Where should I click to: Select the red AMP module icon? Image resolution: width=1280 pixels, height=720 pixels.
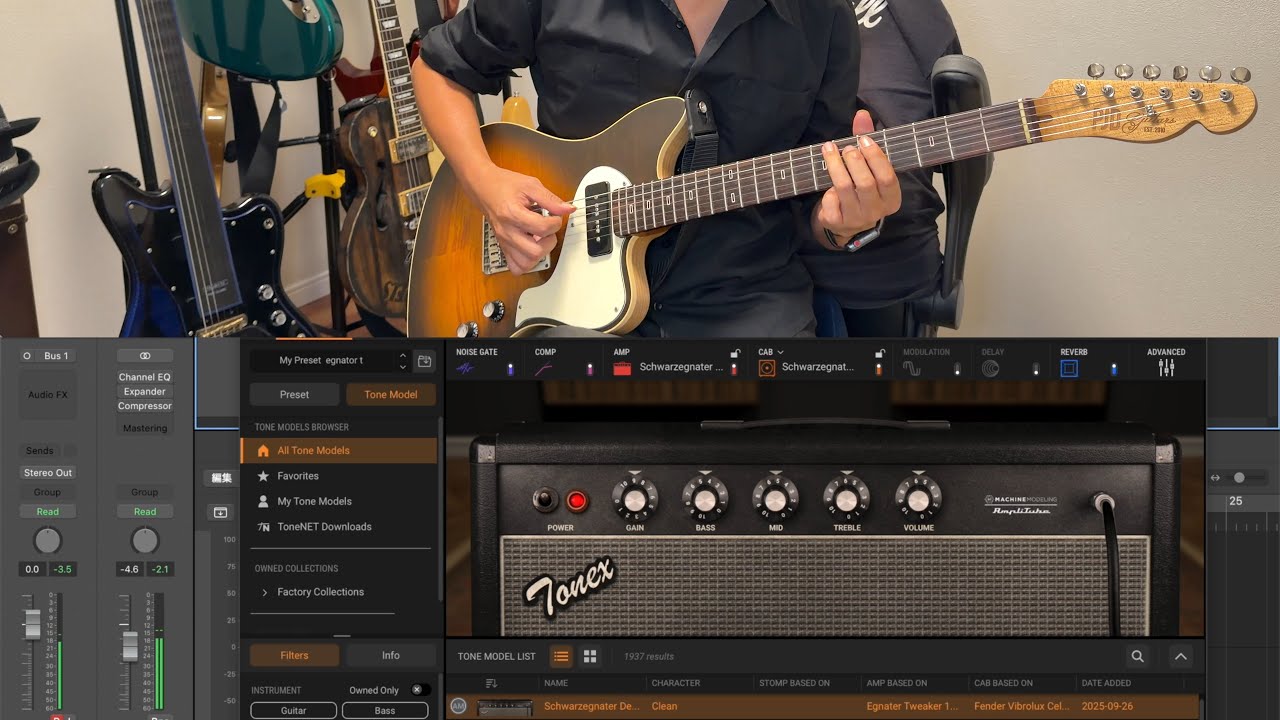point(623,368)
